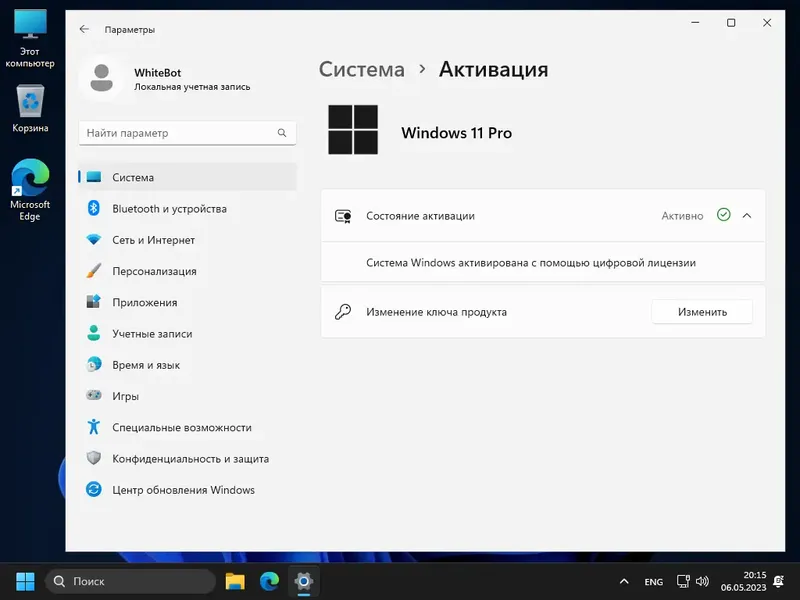
Task: Click Система in the breadcrumb path
Action: coord(362,70)
